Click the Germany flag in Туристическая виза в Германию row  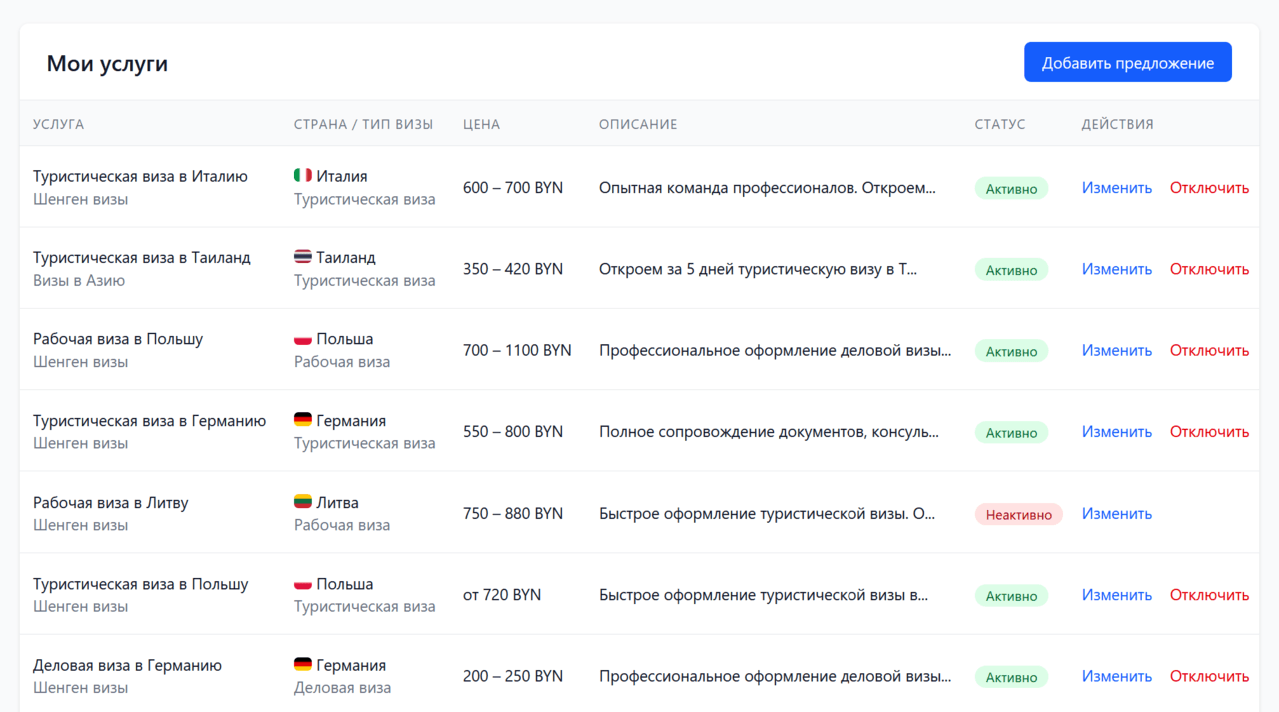(x=303, y=420)
